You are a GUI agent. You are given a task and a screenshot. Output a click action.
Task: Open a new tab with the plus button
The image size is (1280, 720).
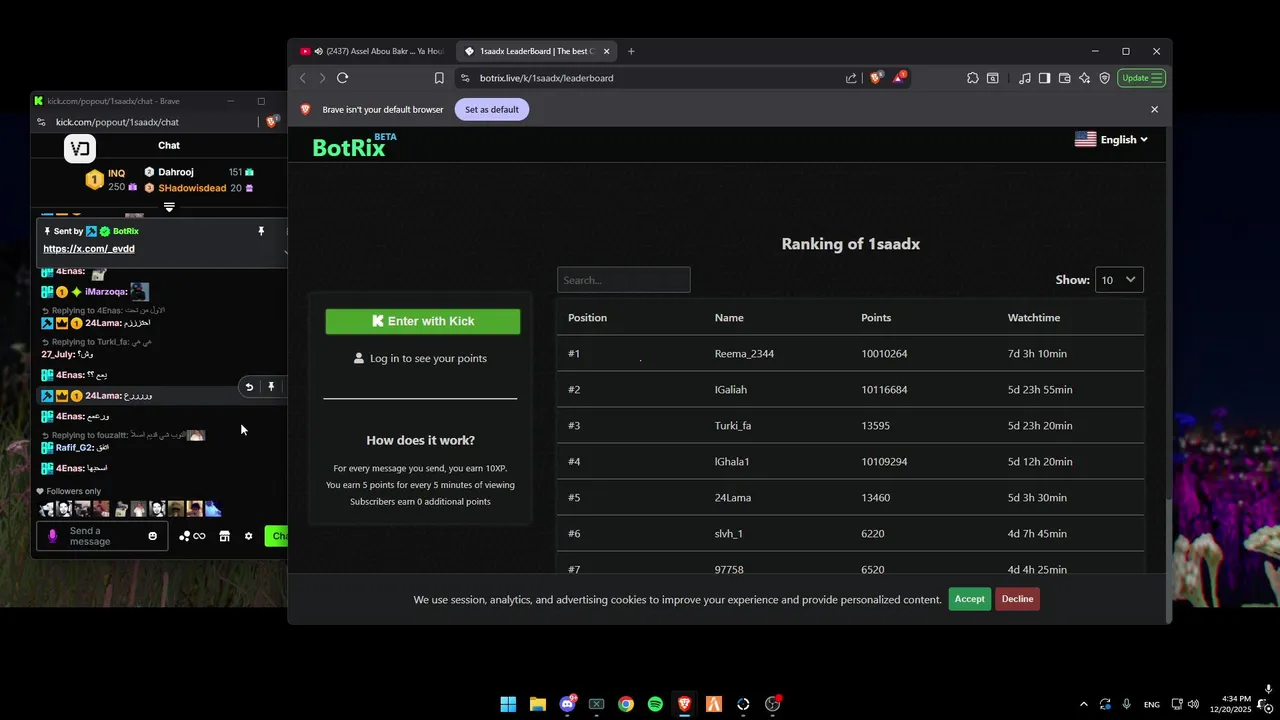click(x=631, y=51)
